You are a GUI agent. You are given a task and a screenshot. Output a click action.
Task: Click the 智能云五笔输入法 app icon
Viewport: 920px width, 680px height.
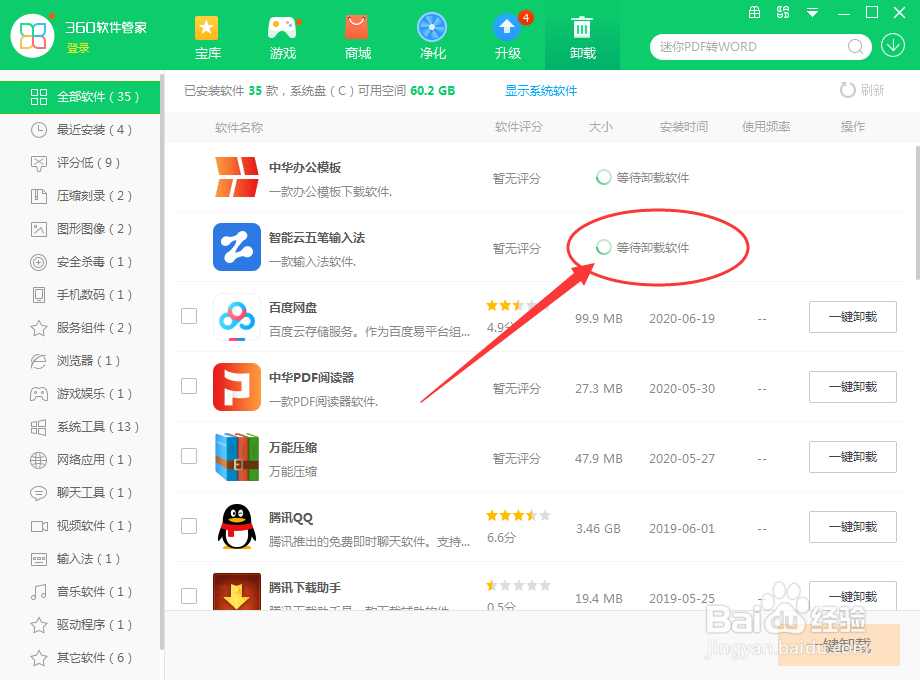pos(236,246)
